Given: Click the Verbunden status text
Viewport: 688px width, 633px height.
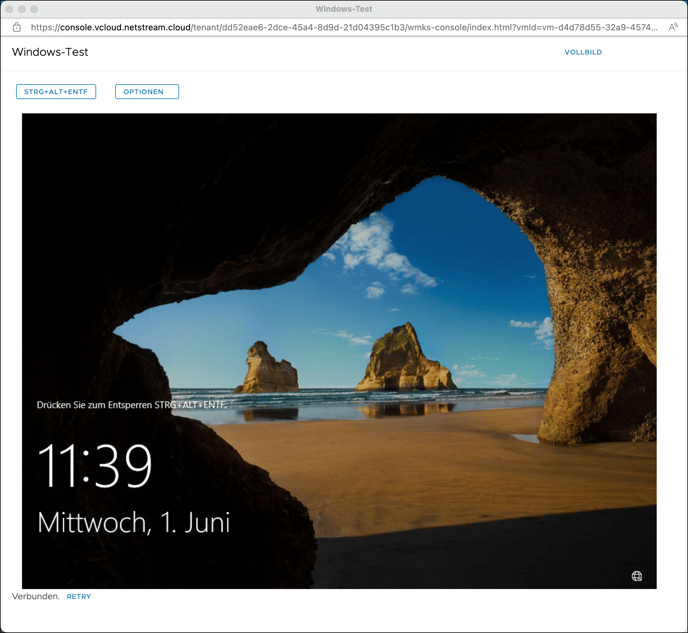Looking at the screenshot, I should click(x=36, y=596).
